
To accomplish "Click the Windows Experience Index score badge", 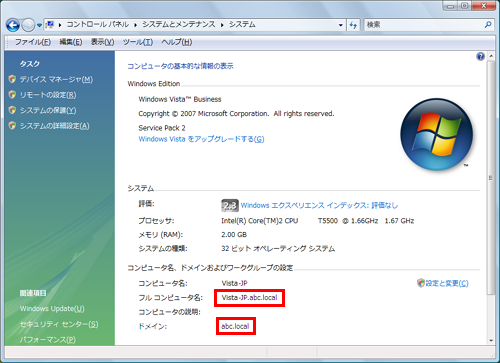I will click(230, 206).
